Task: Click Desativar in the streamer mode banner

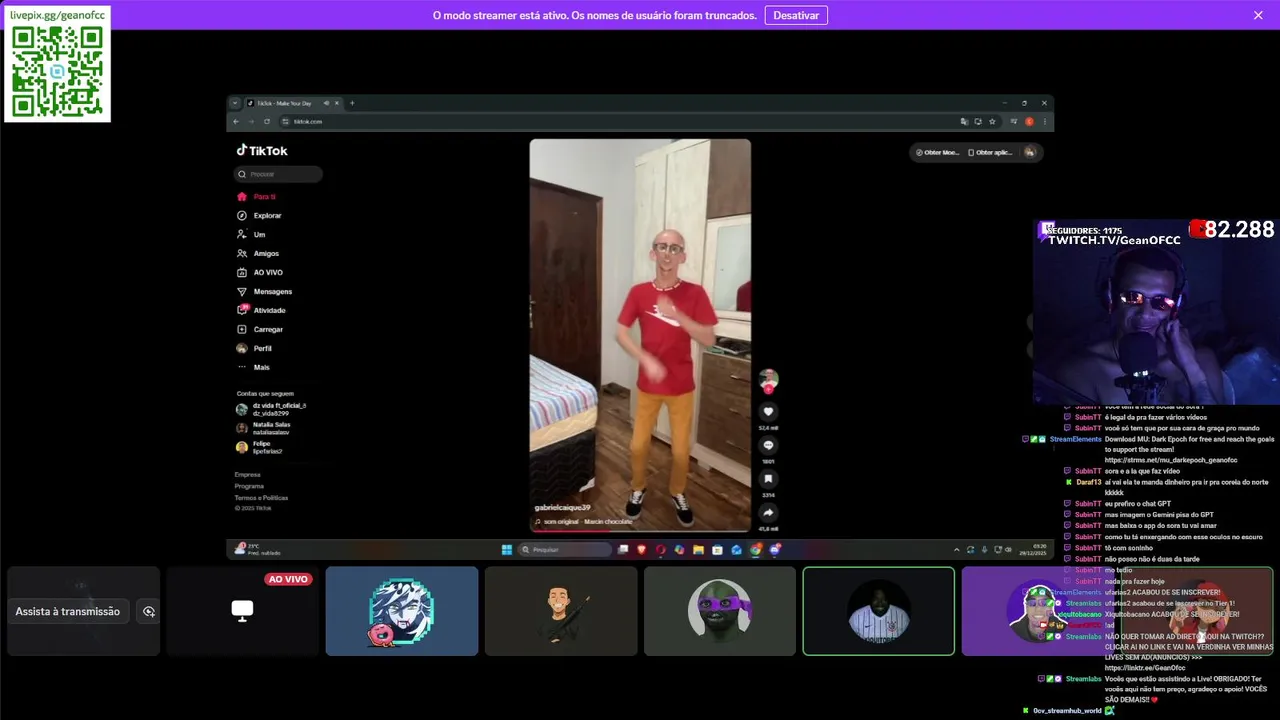Action: [796, 15]
